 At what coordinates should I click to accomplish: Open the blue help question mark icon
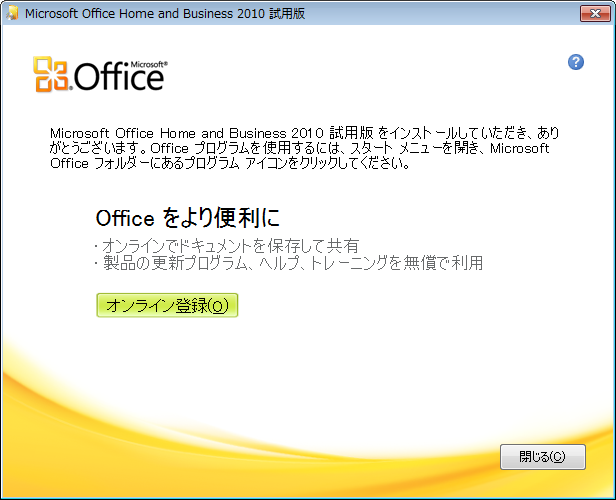pos(576,62)
